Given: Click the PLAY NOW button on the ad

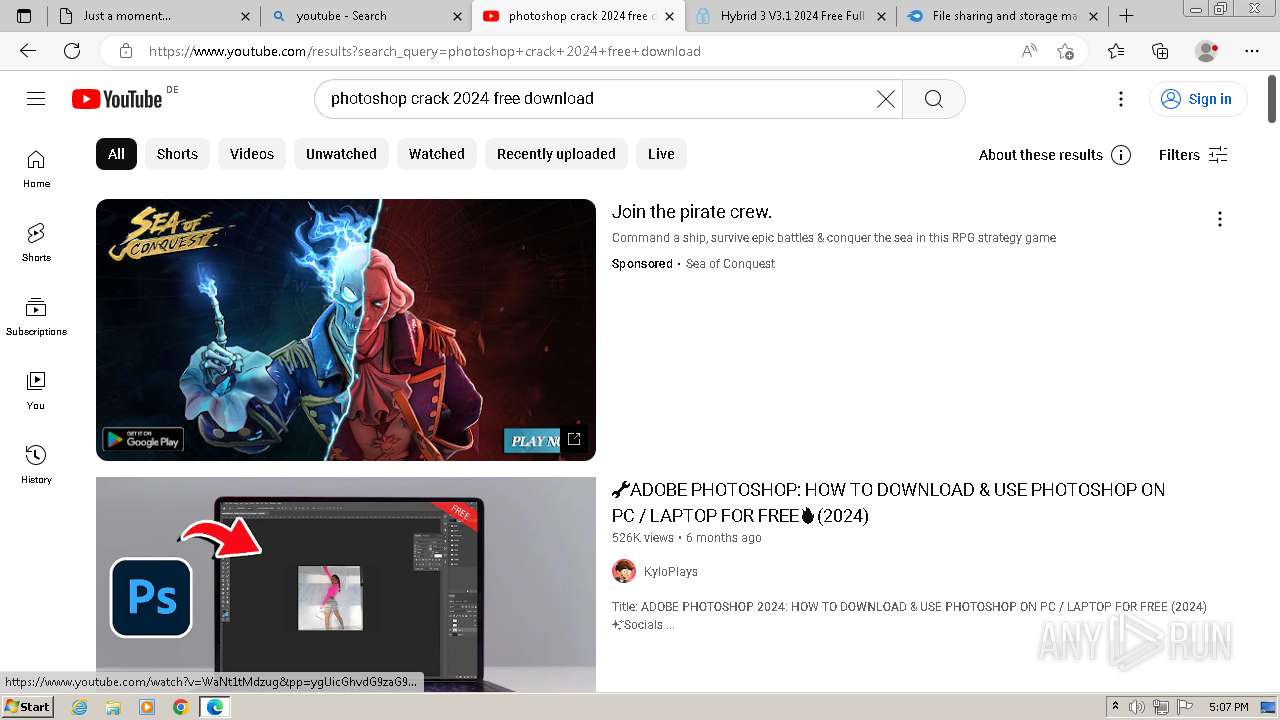Looking at the screenshot, I should click(x=532, y=440).
